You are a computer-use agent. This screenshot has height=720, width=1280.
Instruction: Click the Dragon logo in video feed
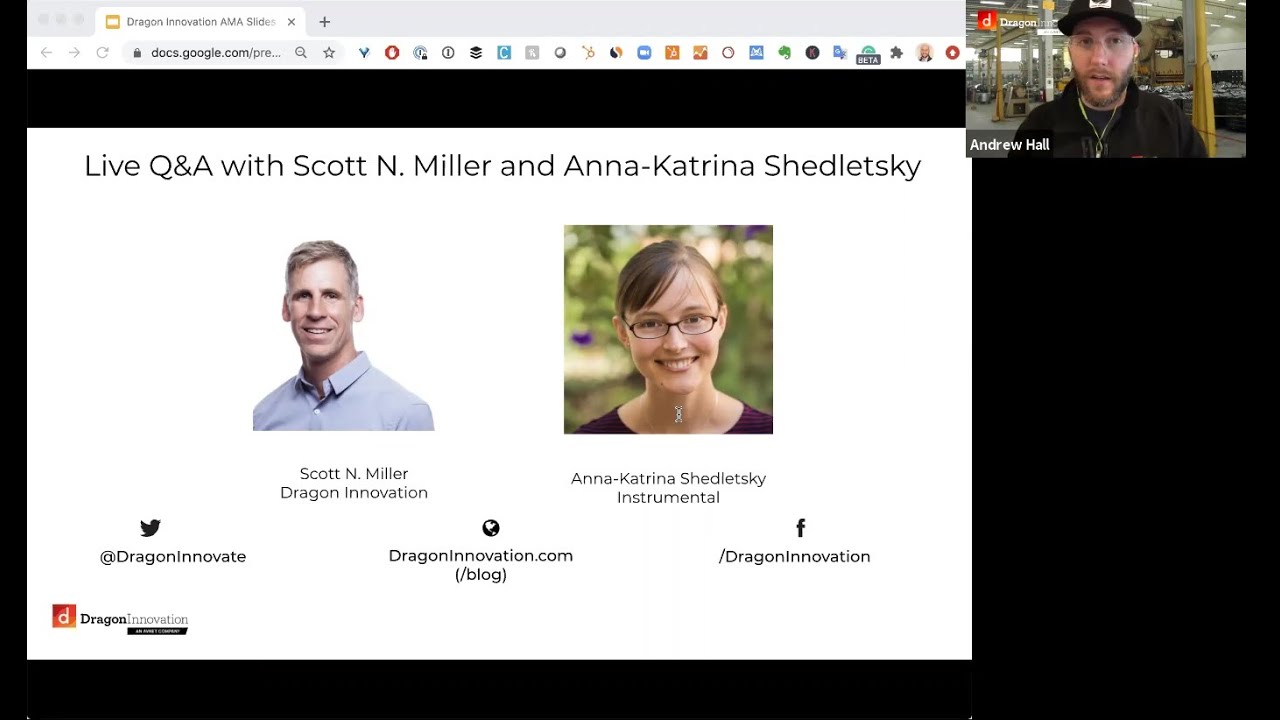click(1015, 22)
